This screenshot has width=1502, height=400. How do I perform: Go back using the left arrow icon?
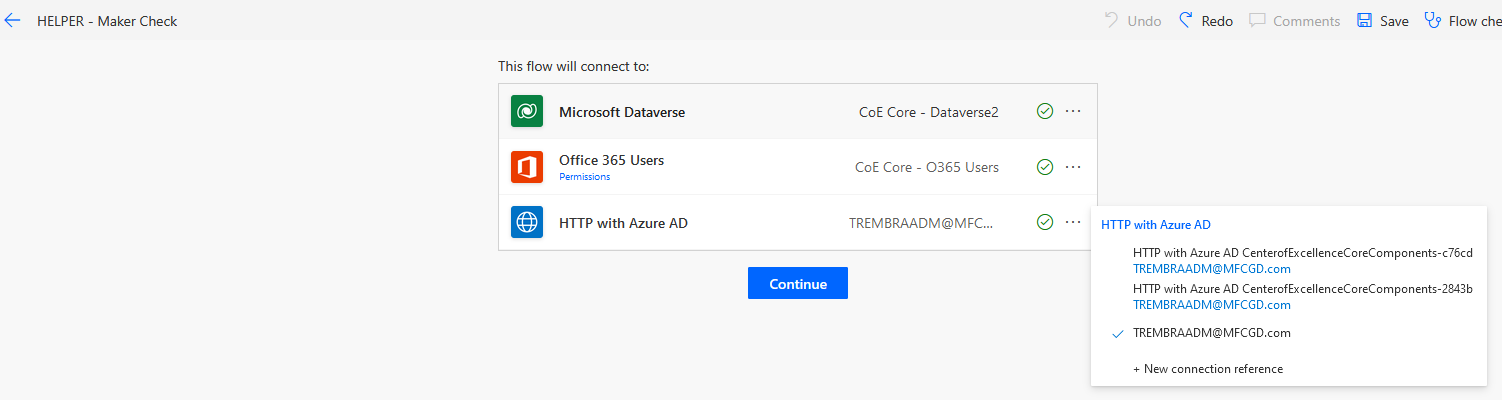(x=12, y=20)
